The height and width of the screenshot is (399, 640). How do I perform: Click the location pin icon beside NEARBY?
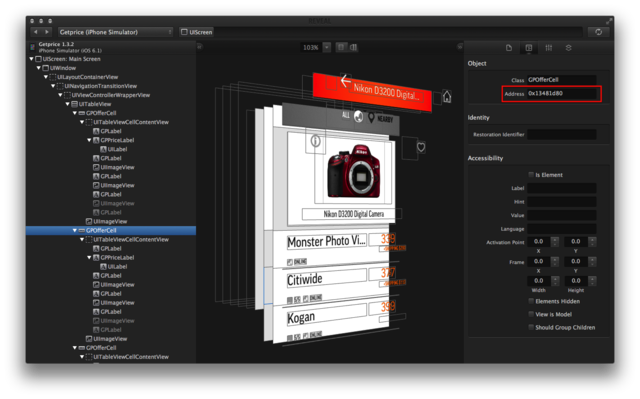tap(371, 118)
